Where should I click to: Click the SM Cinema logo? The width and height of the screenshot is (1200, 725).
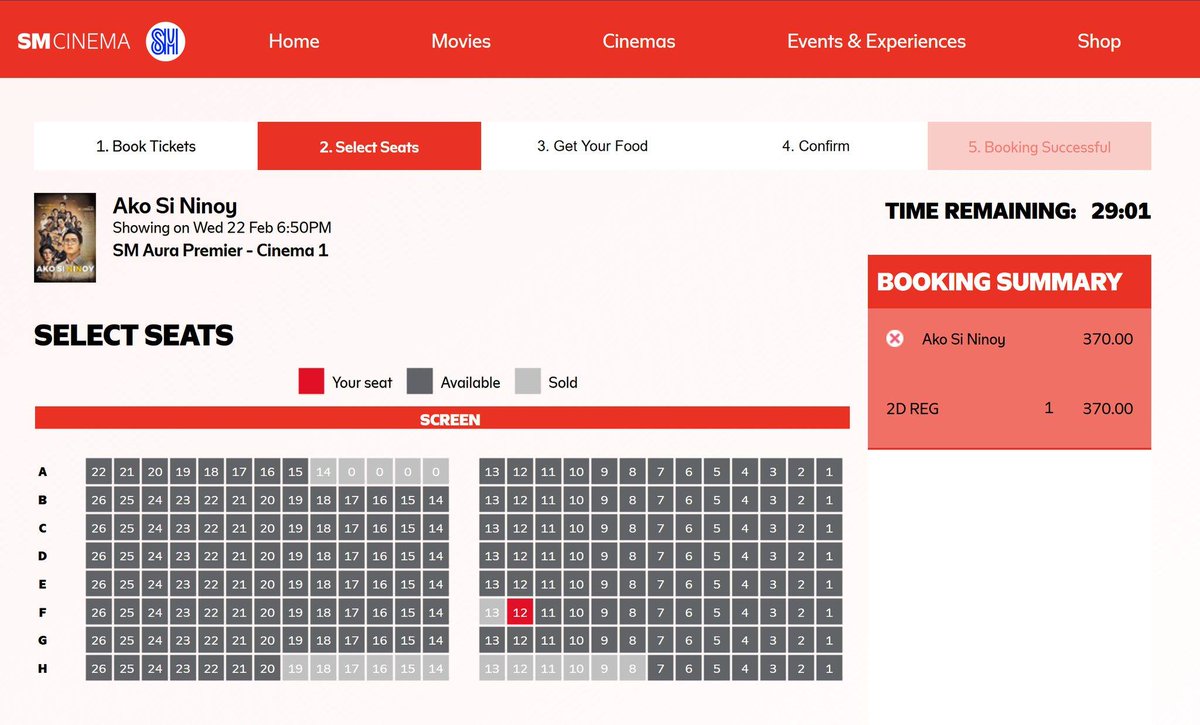pos(101,41)
